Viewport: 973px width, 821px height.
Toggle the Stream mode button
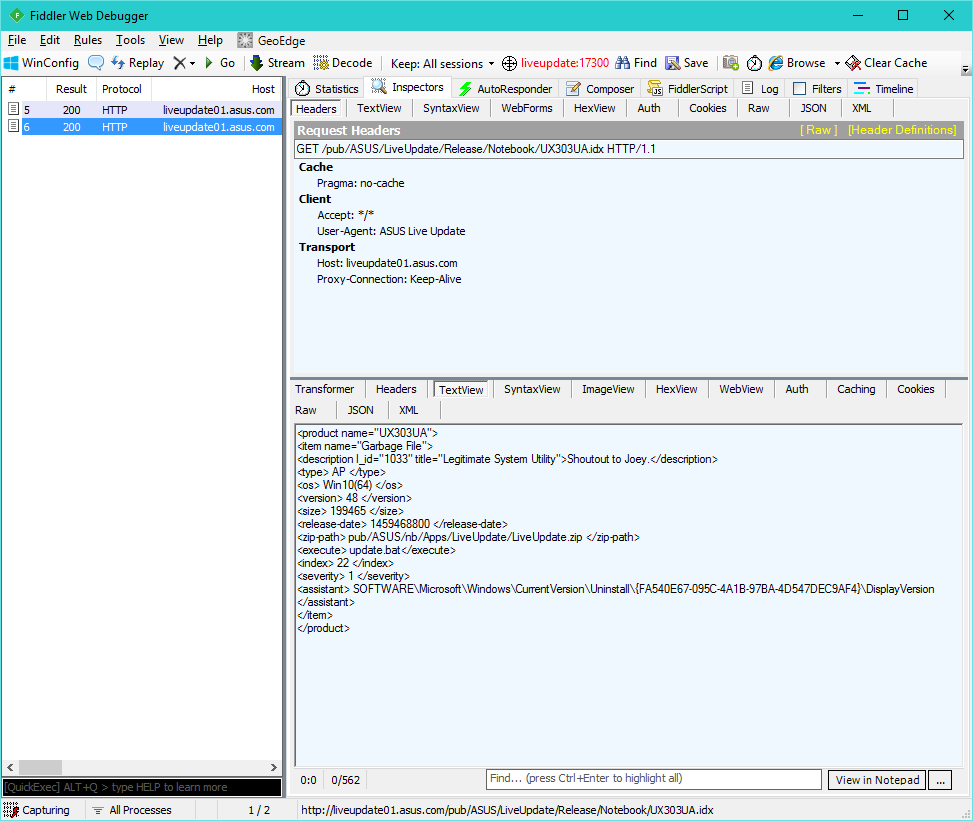point(277,63)
